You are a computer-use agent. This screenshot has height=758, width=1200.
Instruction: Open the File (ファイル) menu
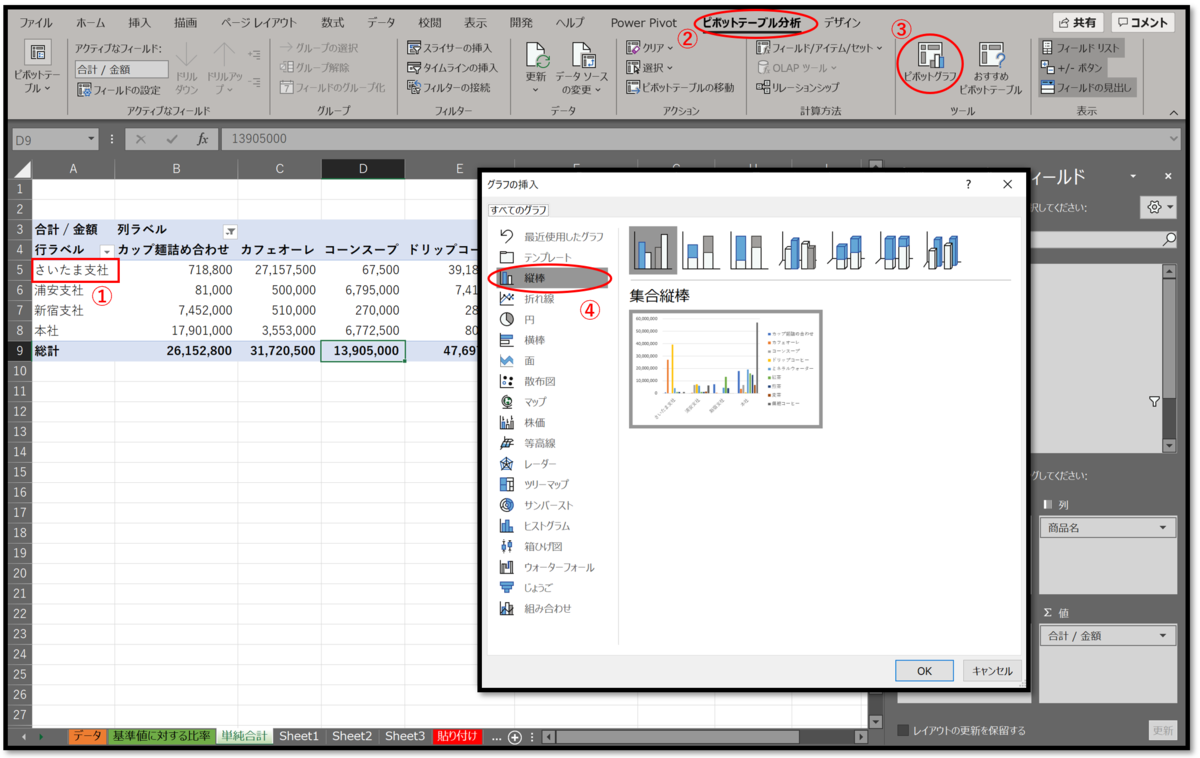[x=36, y=22]
